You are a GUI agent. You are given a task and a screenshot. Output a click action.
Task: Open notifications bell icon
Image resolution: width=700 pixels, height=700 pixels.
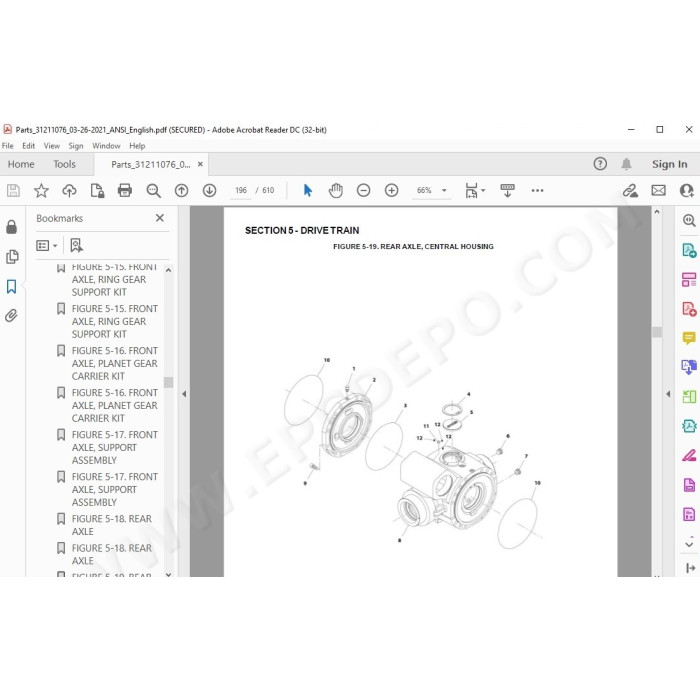click(x=626, y=164)
